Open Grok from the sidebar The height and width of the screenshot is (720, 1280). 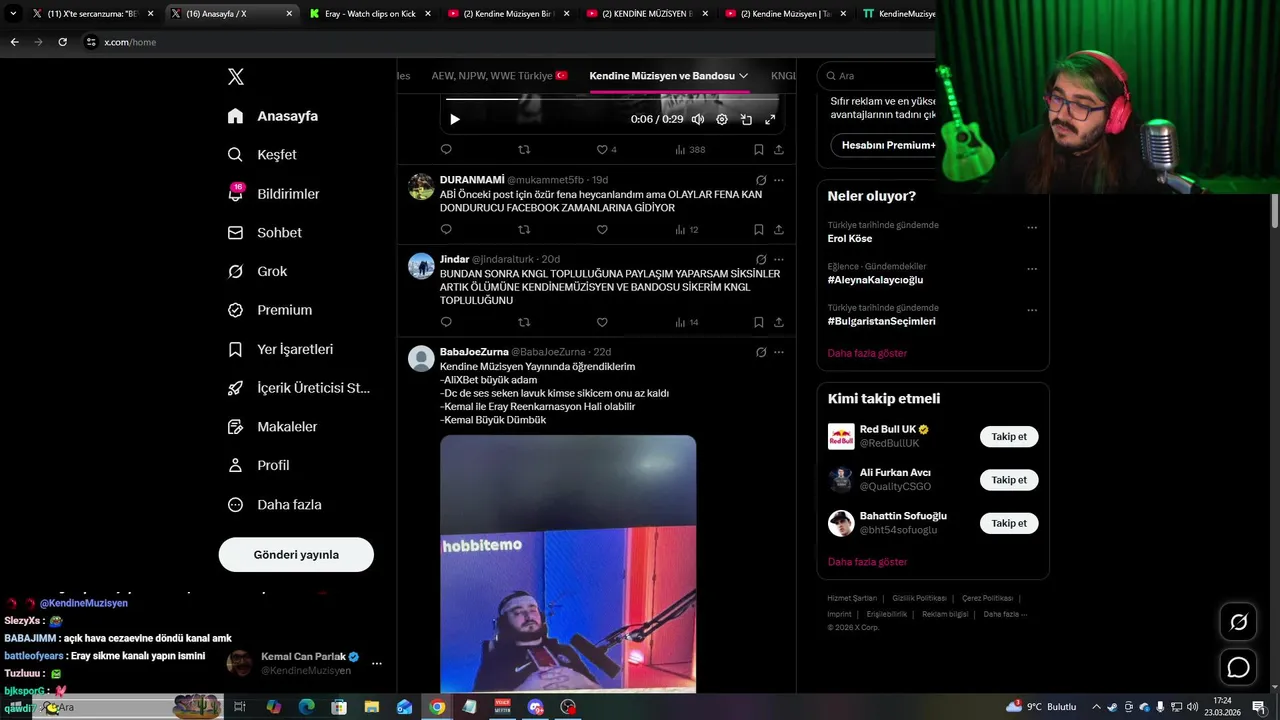tap(257, 271)
